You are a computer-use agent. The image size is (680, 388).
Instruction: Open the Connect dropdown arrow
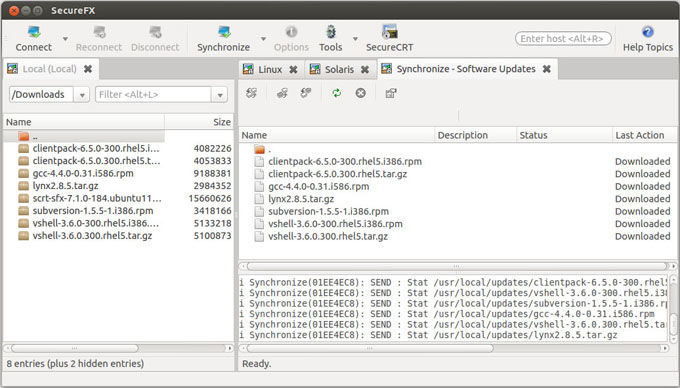(x=65, y=39)
